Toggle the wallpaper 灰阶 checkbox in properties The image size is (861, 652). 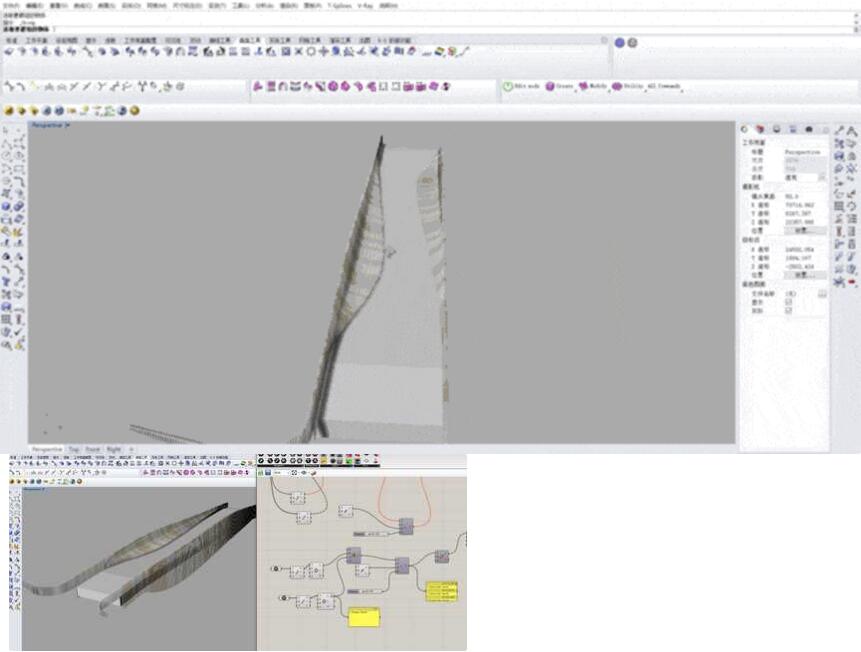click(789, 312)
